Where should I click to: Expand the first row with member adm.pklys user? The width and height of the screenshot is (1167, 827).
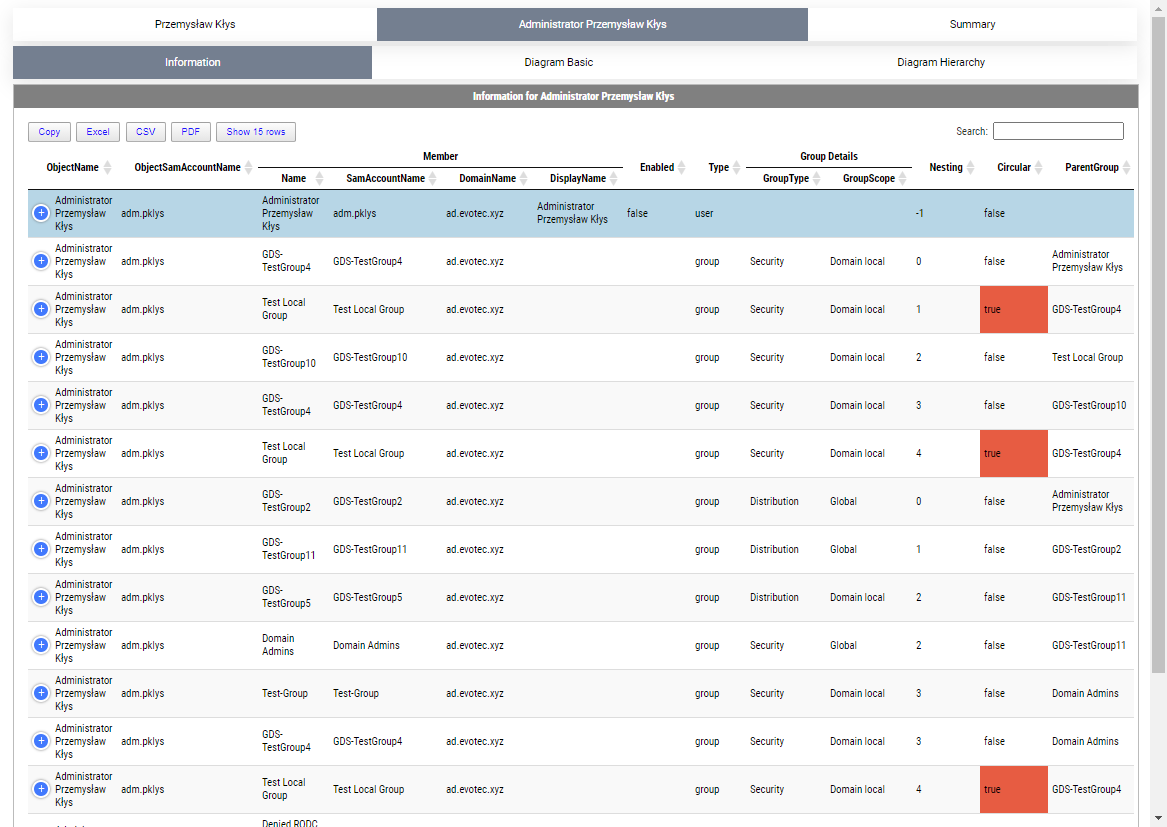[41, 213]
